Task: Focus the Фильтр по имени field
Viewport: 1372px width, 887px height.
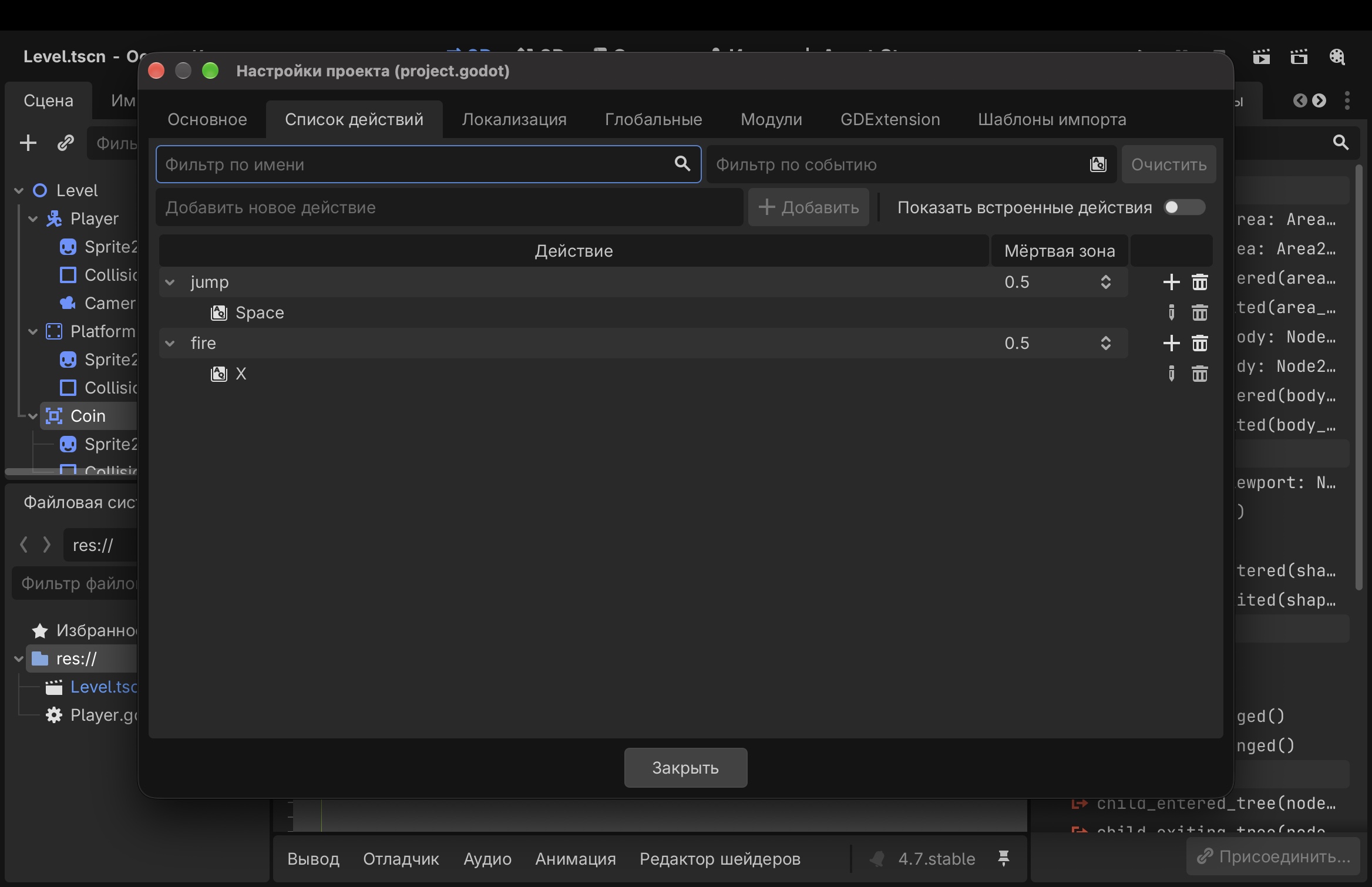Action: pos(428,164)
